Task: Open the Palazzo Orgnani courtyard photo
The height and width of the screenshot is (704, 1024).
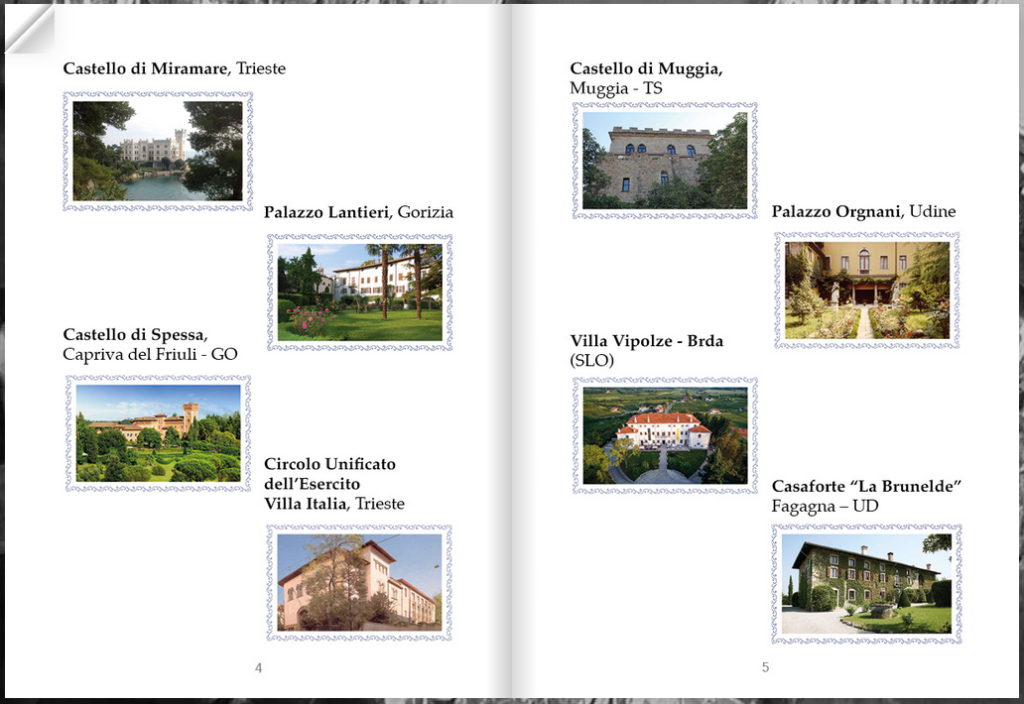Action: click(867, 291)
